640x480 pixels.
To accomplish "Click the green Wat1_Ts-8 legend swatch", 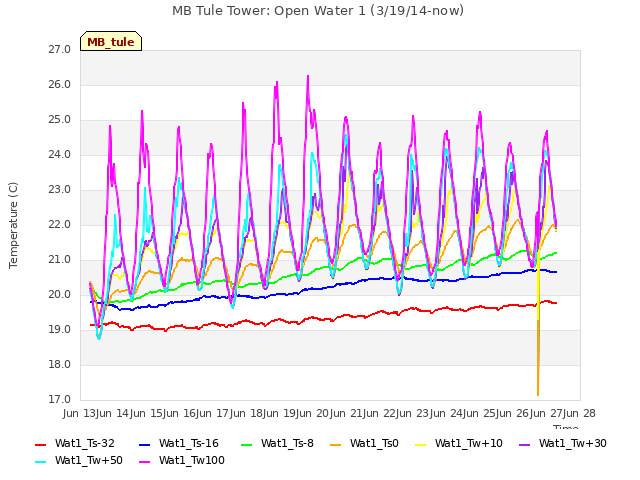I will (247, 444).
